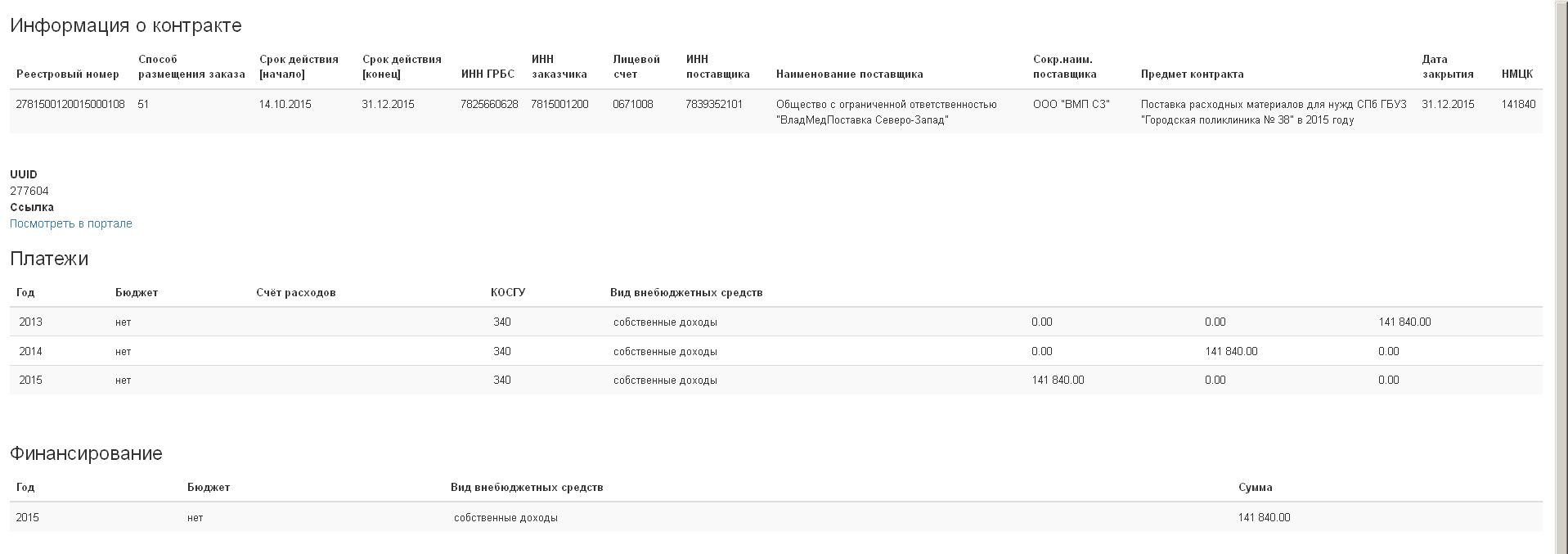Click the short supplier name ООО "ВМП СЗ"
The width and height of the screenshot is (1568, 554).
click(1071, 105)
